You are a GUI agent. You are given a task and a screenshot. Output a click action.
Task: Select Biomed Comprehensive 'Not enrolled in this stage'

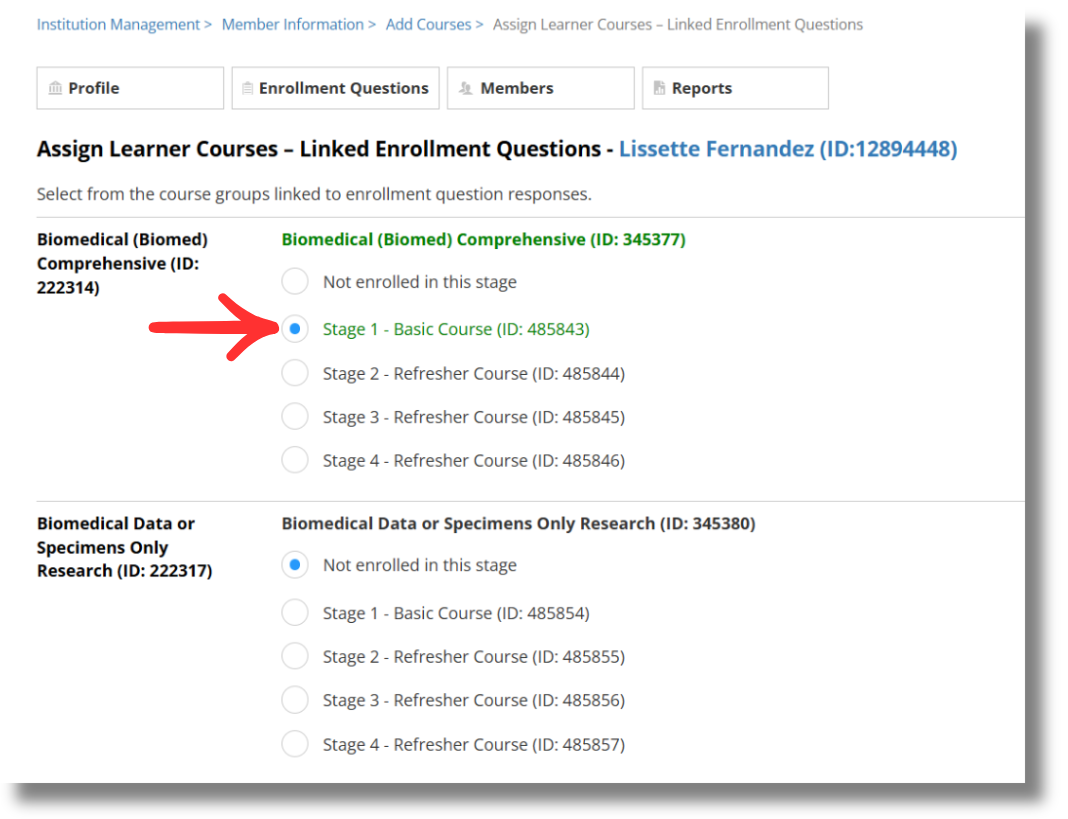tap(295, 281)
